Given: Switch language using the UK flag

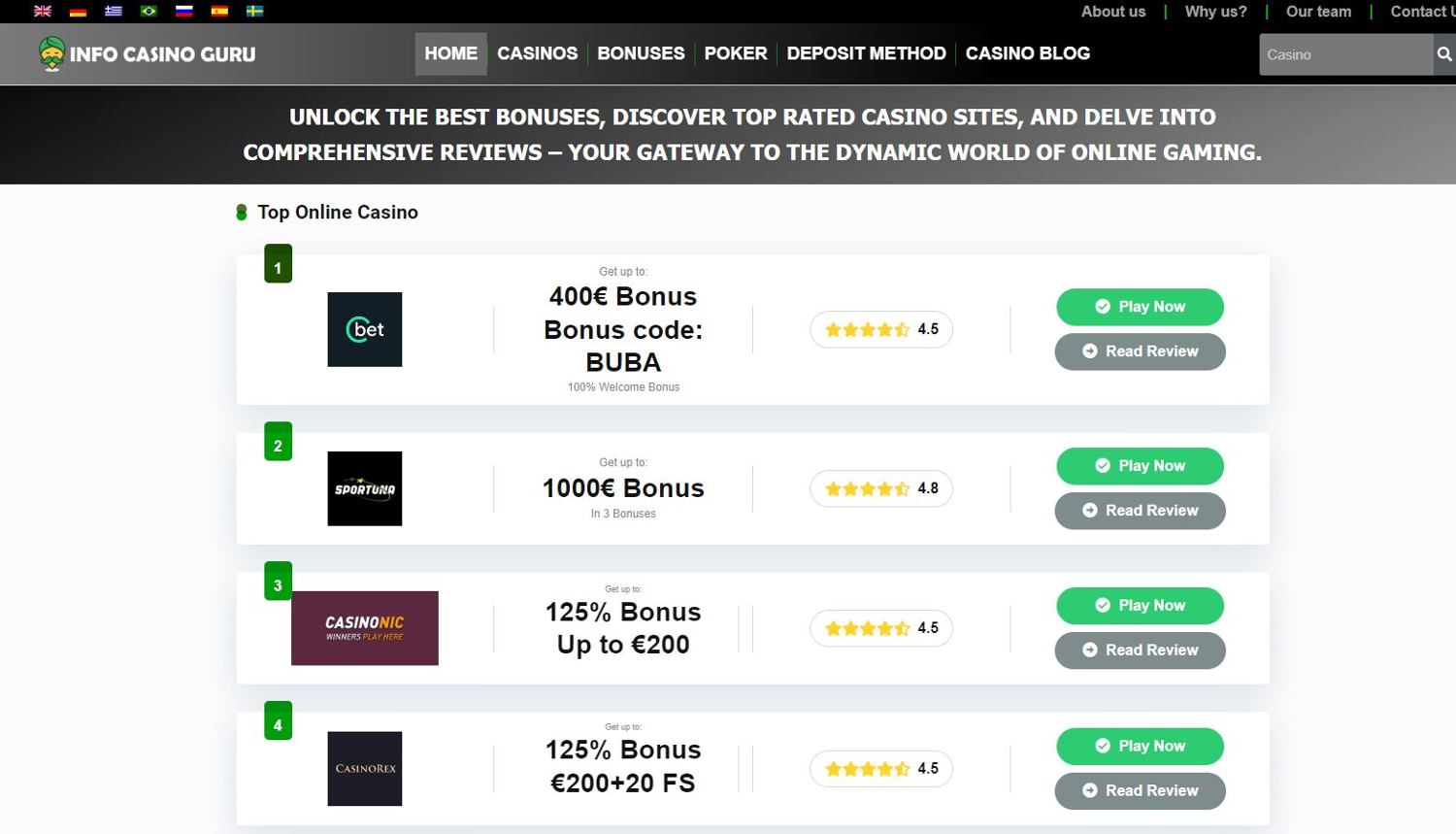Looking at the screenshot, I should (42, 11).
